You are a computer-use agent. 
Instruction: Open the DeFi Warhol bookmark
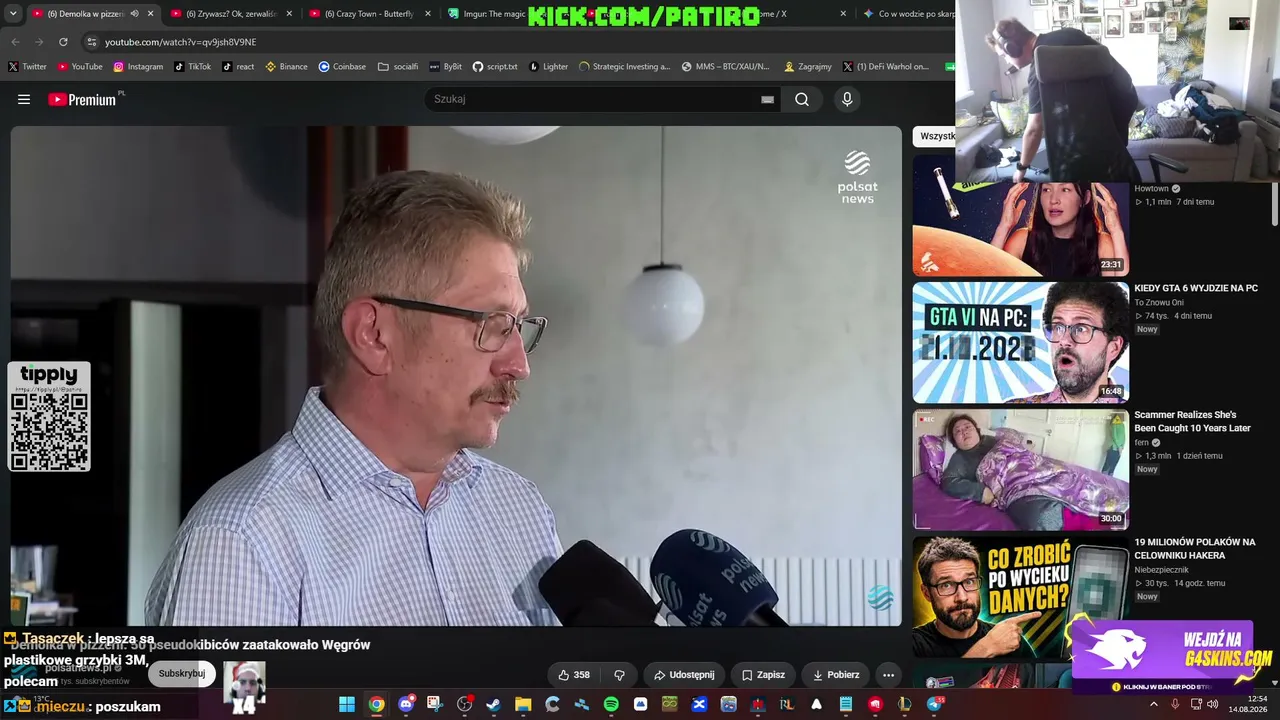(886, 67)
